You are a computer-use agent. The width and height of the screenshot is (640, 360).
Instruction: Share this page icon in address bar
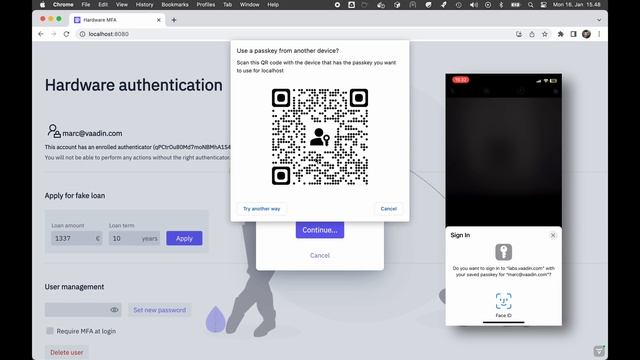click(532, 34)
